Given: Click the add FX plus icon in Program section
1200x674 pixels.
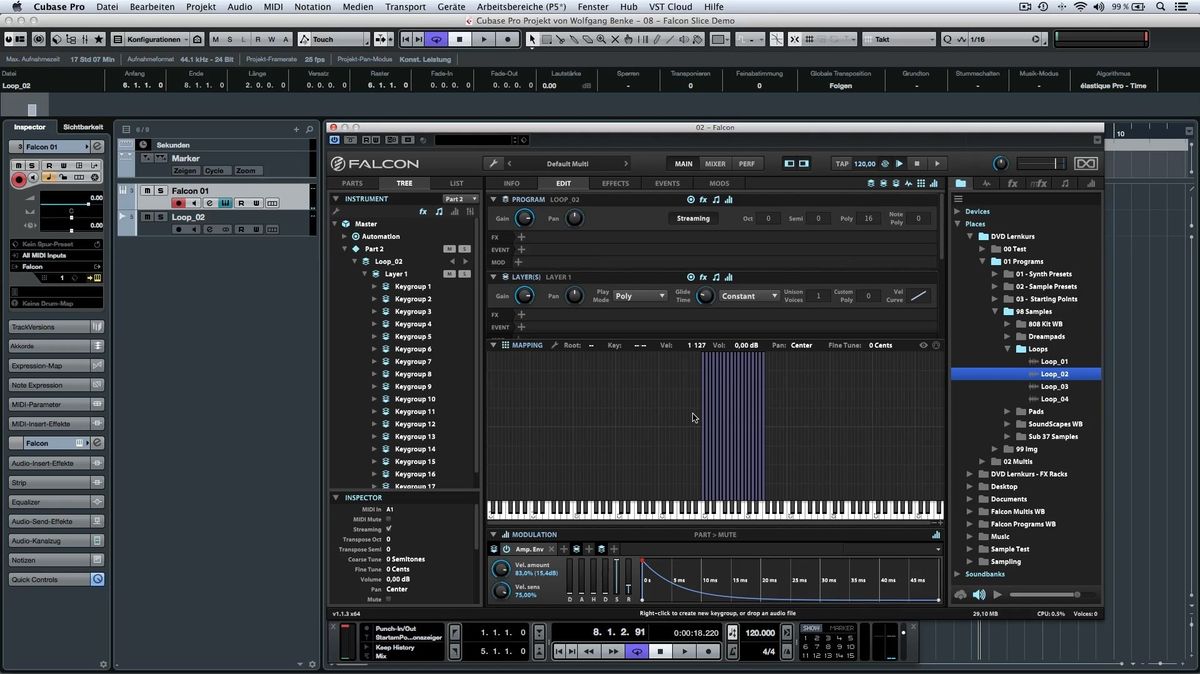Looking at the screenshot, I should (521, 237).
